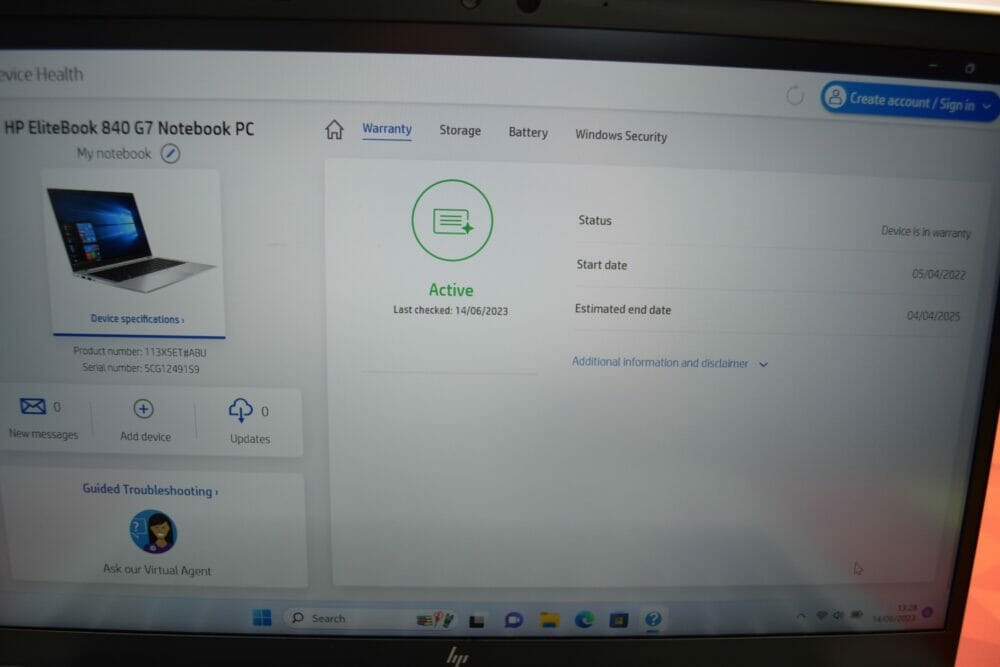Open the Updates cloud download icon
This screenshot has width=1000, height=667.
coord(240,411)
